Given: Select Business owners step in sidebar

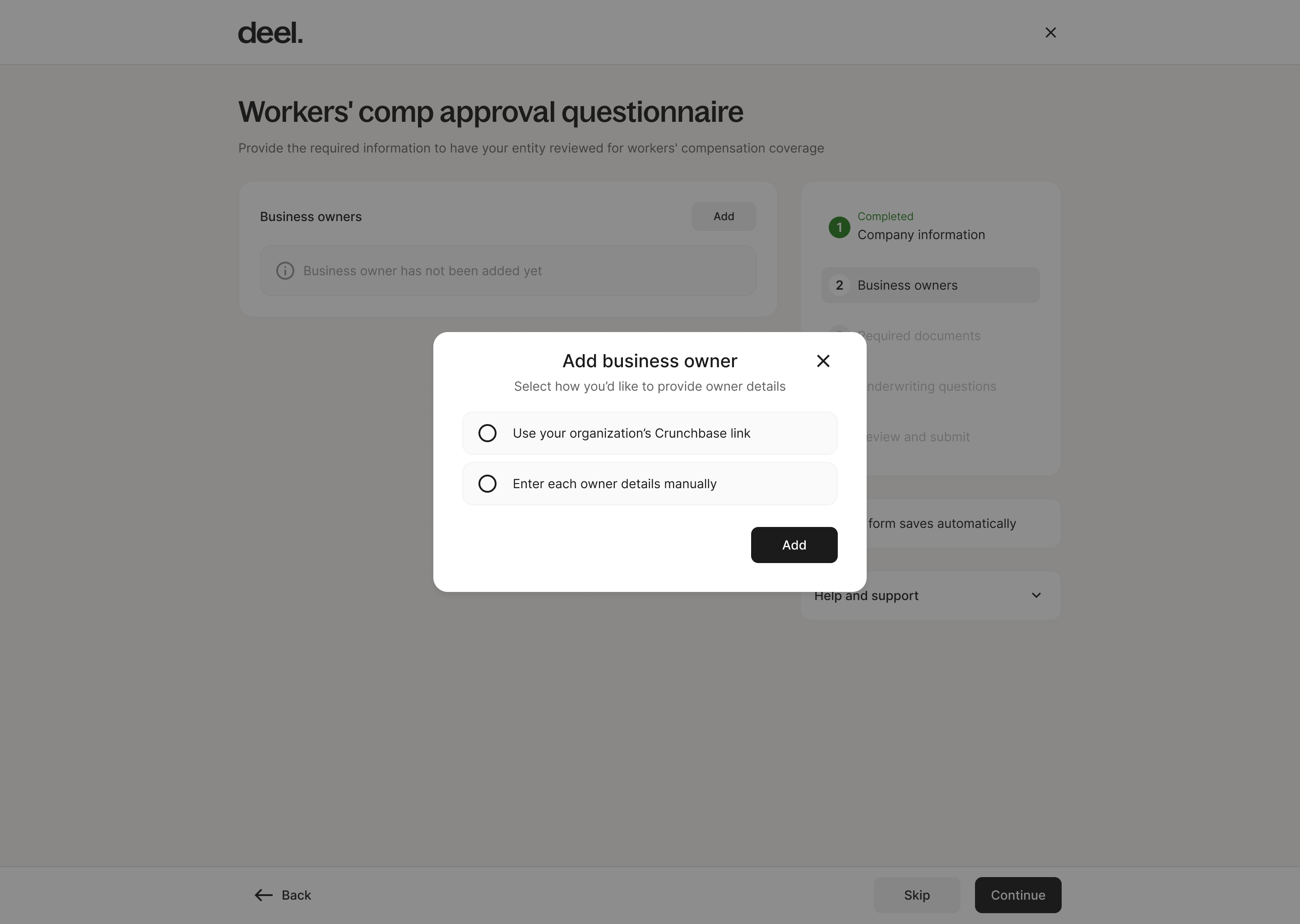Looking at the screenshot, I should (x=907, y=285).
